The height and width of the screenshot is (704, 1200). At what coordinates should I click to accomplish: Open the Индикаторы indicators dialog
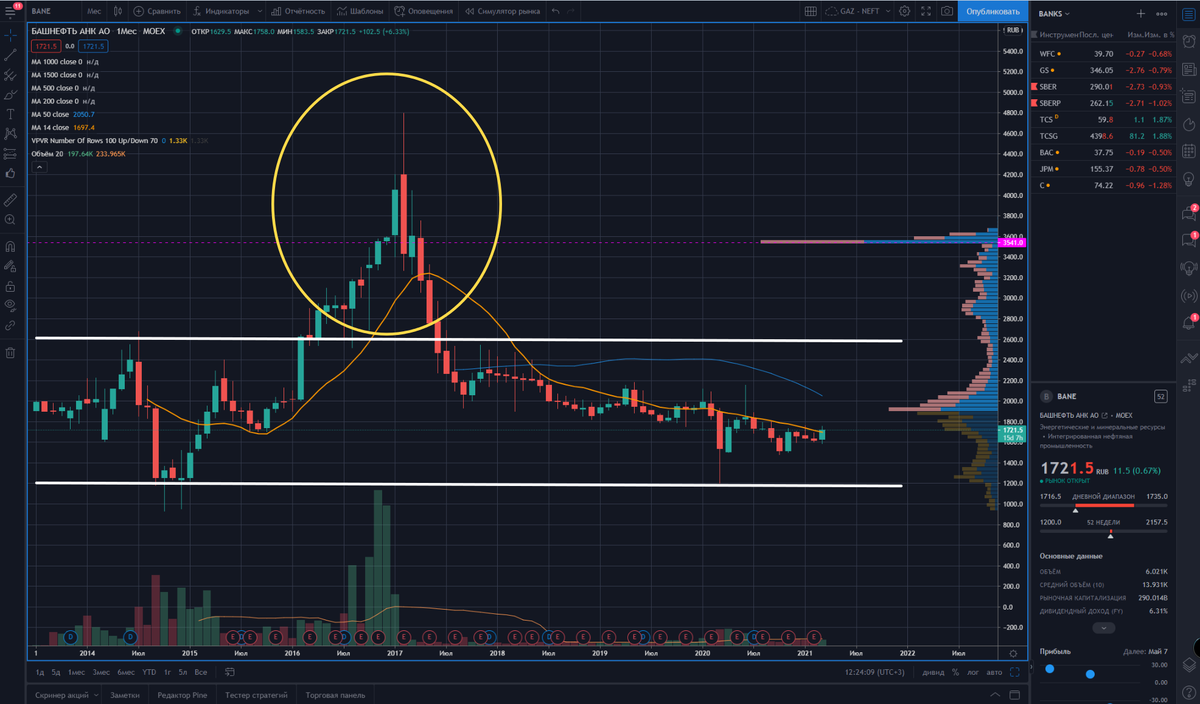221,11
